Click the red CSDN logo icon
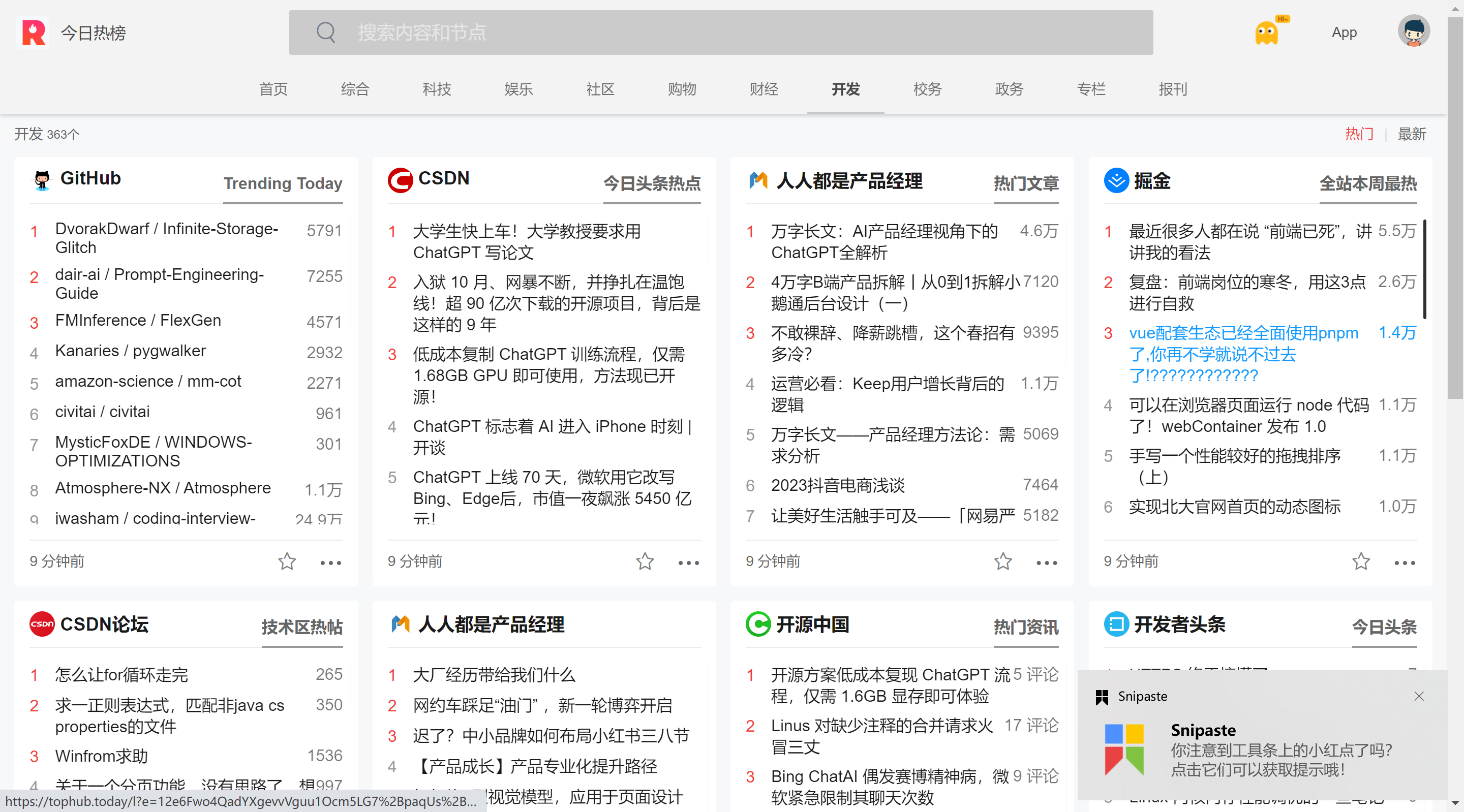Viewport: 1464px width, 812px height. (400, 180)
